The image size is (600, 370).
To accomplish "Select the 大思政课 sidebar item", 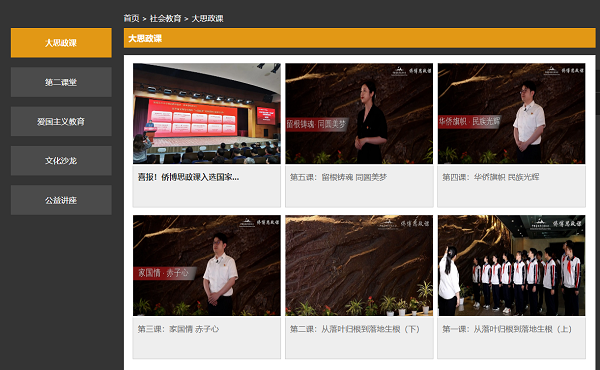I will tap(61, 43).
